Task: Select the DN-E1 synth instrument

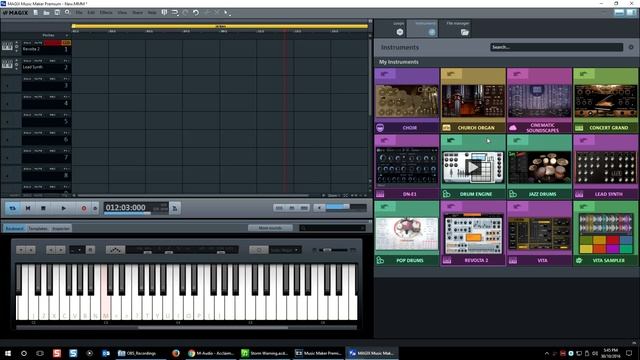Action: (x=407, y=167)
